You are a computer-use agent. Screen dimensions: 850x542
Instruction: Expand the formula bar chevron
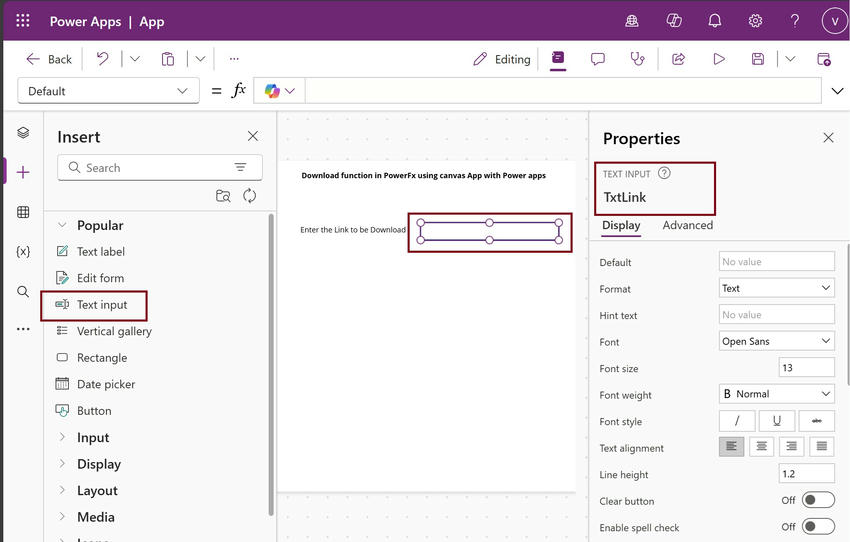[x=838, y=91]
